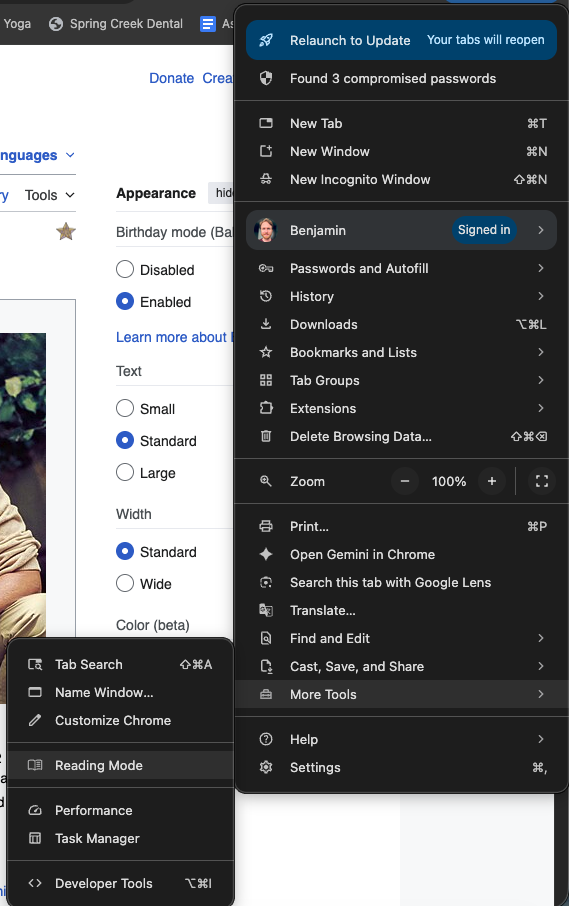
Task: Click the More Tools toolbox icon
Action: (266, 695)
